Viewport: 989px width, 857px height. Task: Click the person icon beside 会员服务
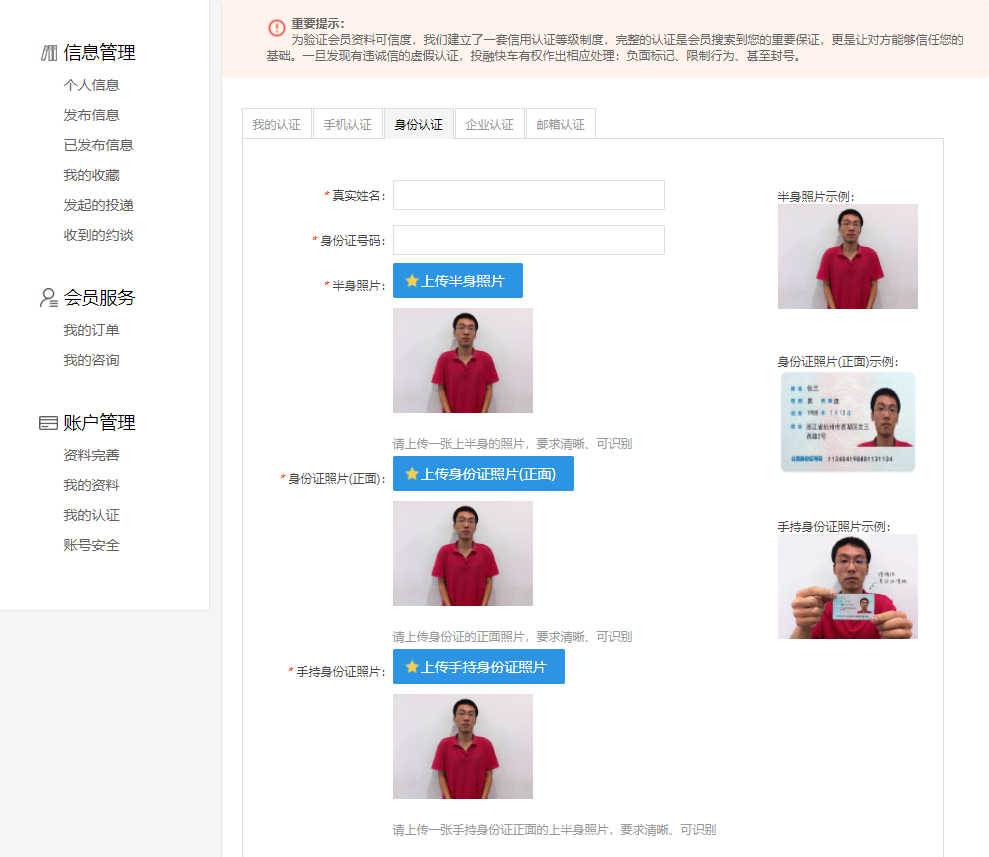point(47,297)
